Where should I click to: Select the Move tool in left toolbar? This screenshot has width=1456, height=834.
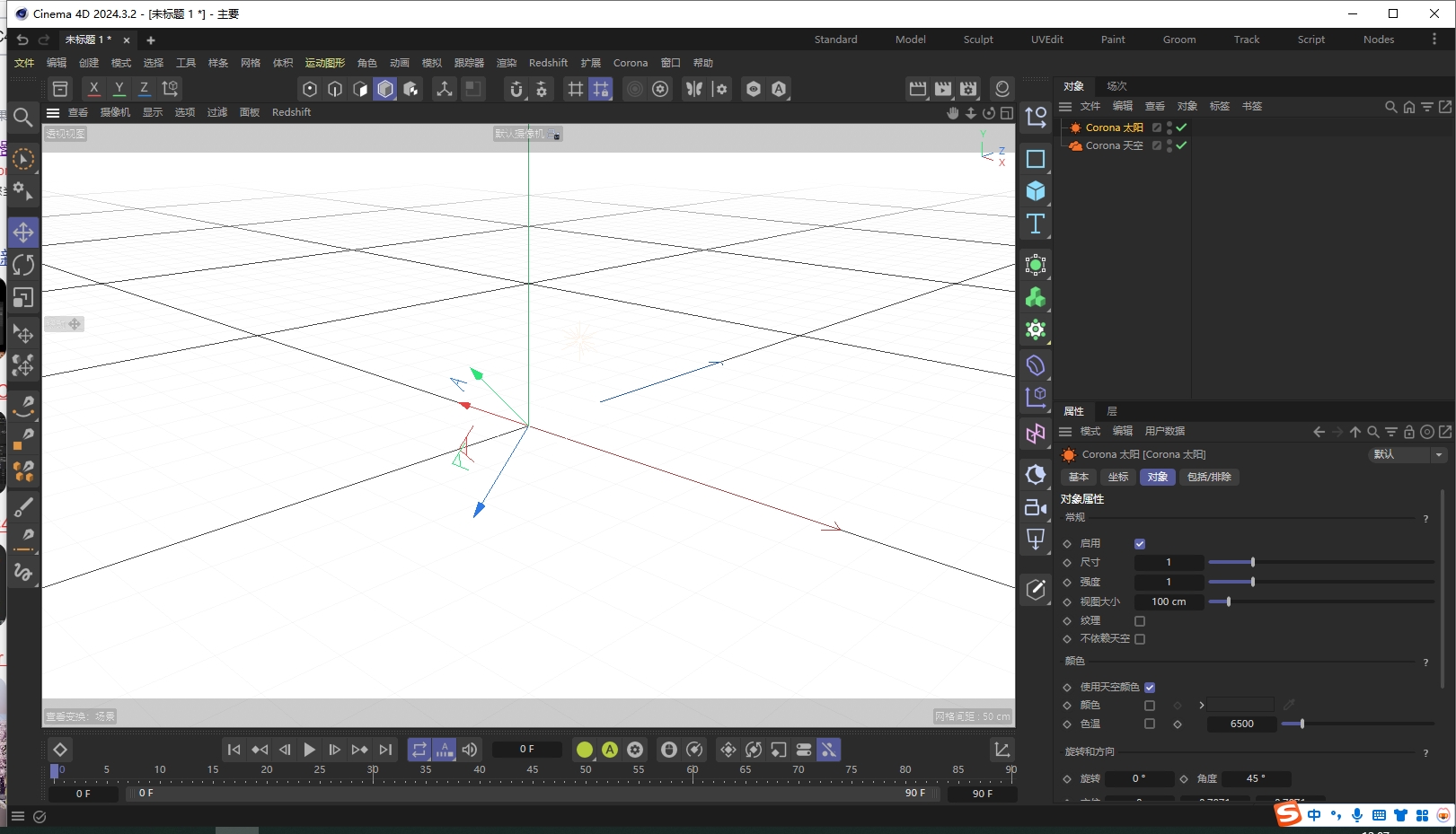coord(23,233)
